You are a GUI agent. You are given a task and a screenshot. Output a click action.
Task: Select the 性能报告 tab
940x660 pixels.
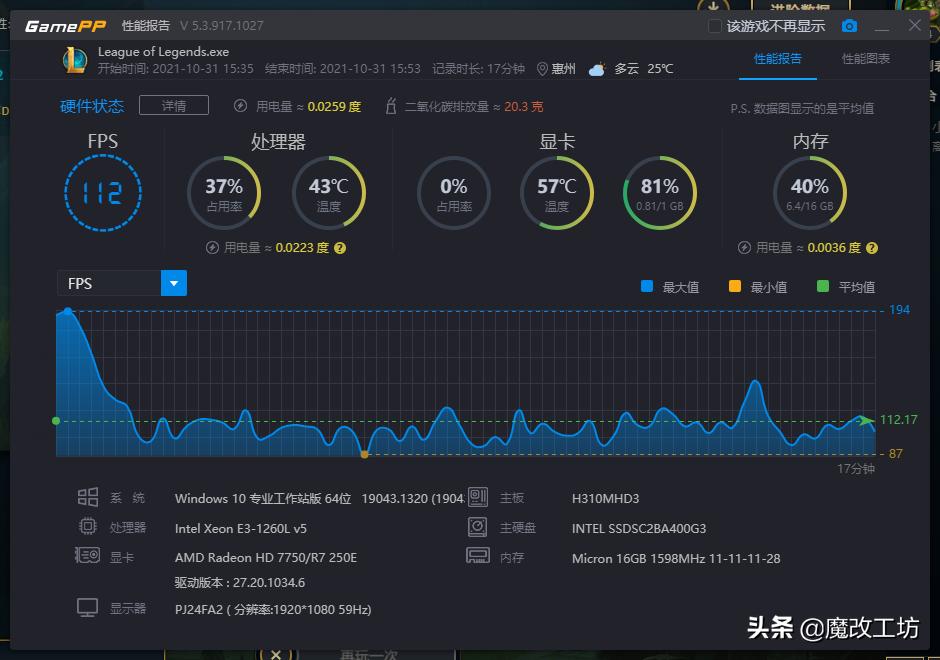(778, 60)
